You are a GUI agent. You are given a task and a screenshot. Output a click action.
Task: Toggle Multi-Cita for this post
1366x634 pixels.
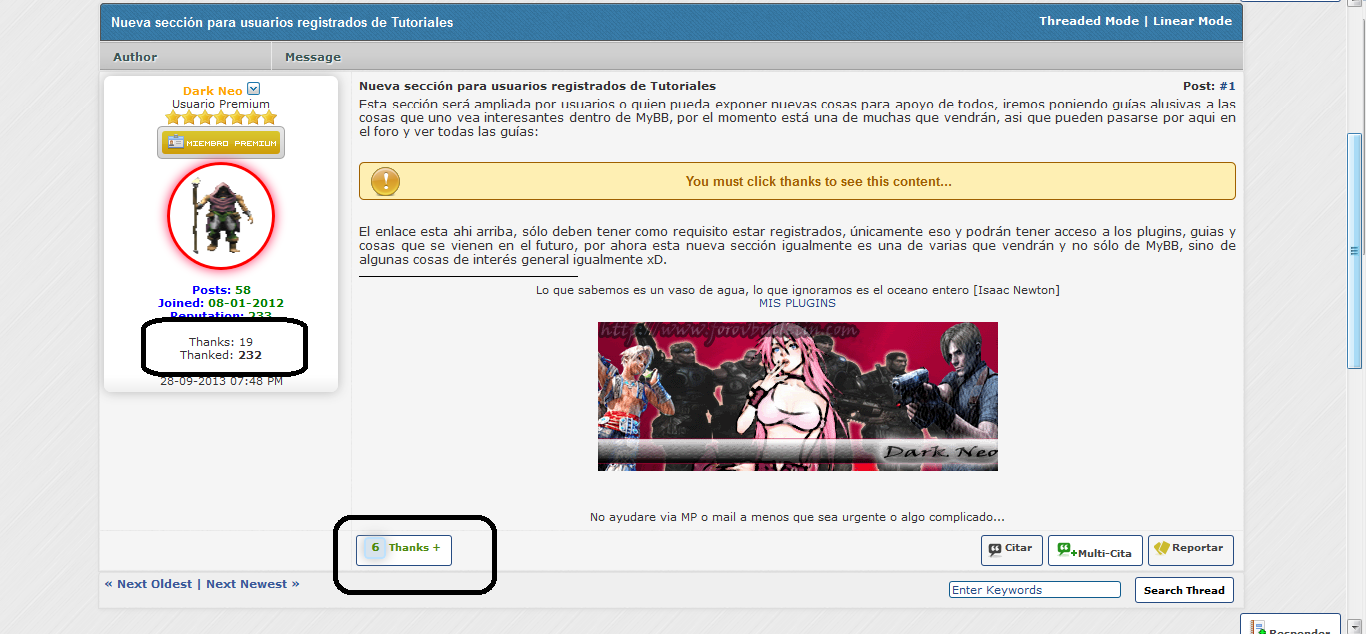click(1094, 551)
